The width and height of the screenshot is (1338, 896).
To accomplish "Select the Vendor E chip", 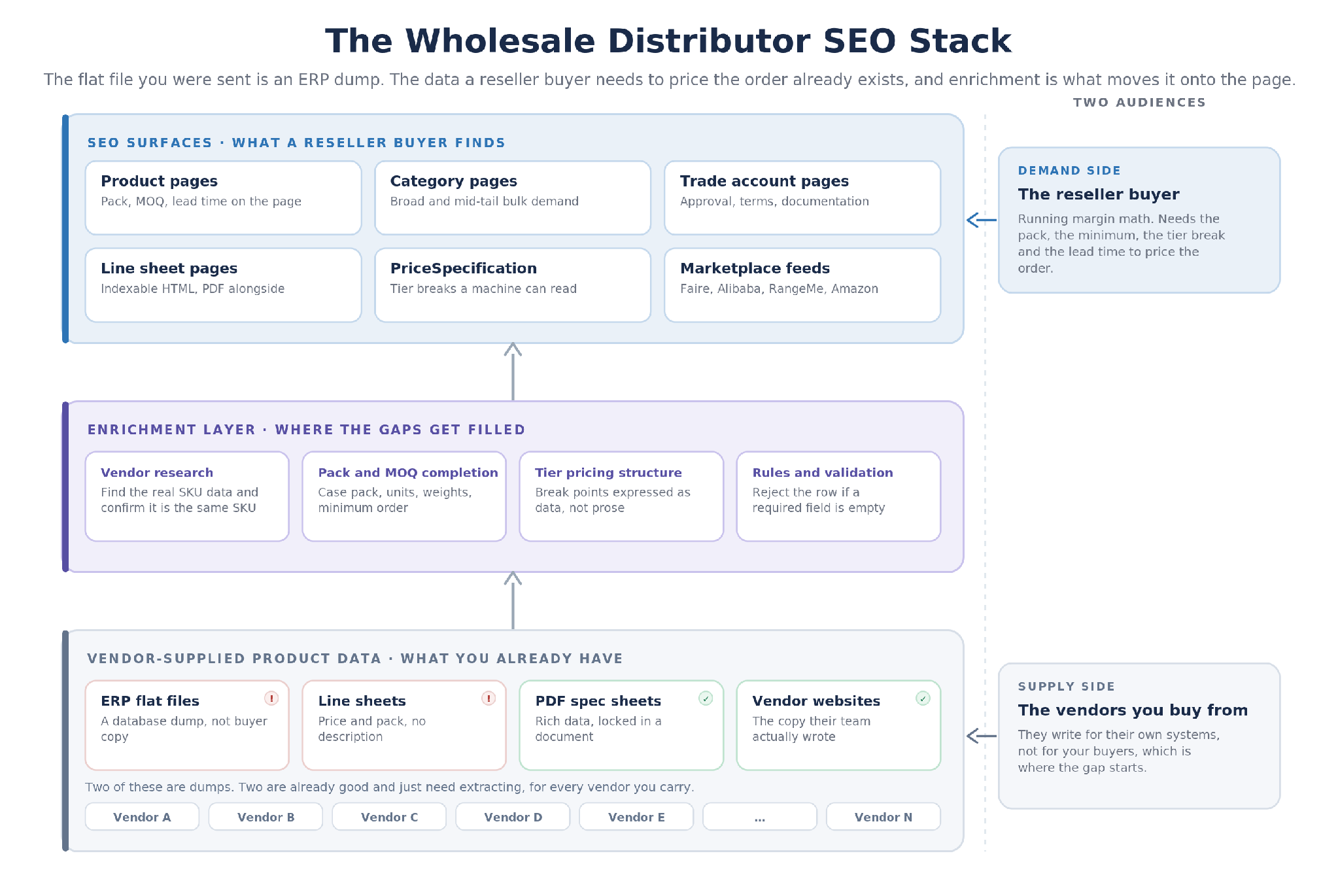I will tap(636, 817).
